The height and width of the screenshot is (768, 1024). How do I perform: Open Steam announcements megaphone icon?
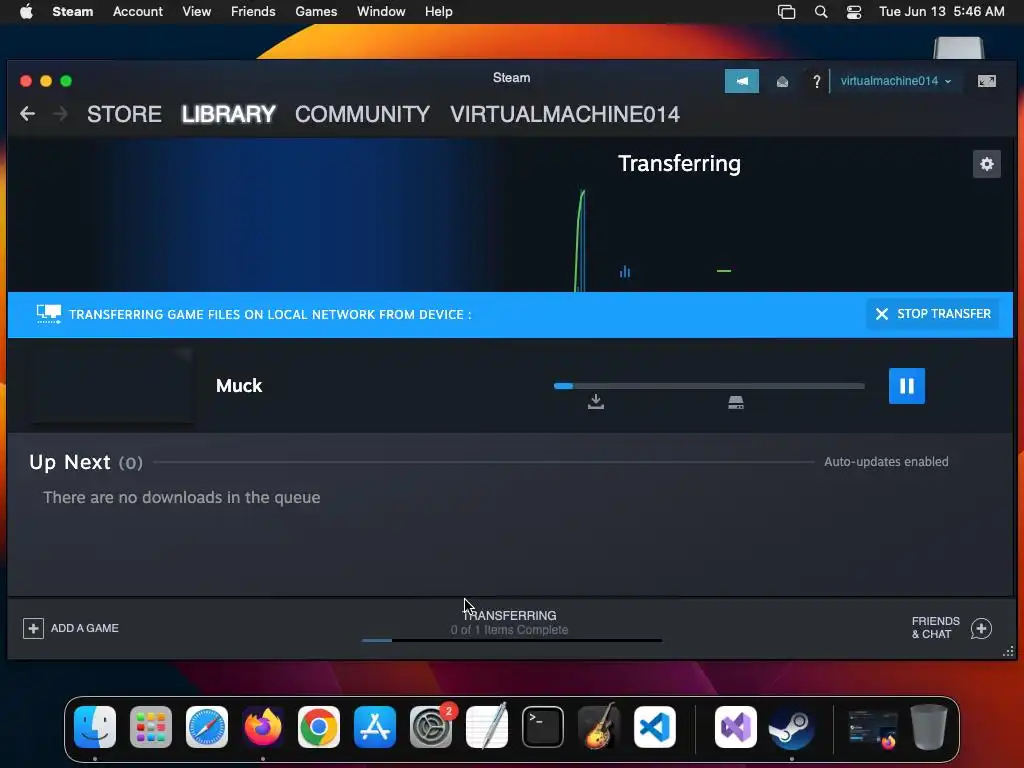[742, 81]
